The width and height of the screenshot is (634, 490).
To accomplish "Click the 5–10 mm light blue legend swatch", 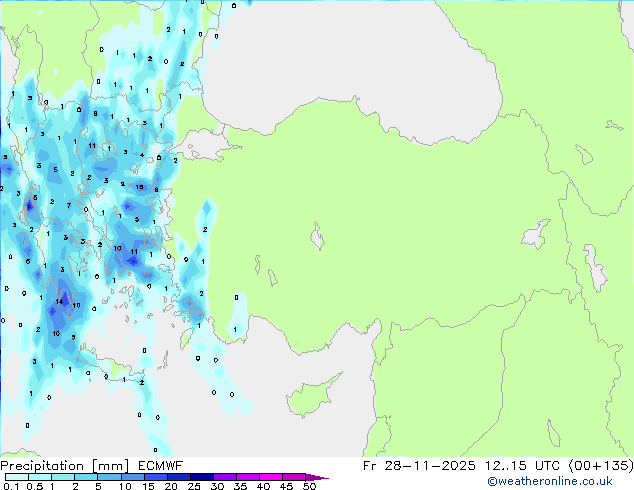I will click(109, 477).
